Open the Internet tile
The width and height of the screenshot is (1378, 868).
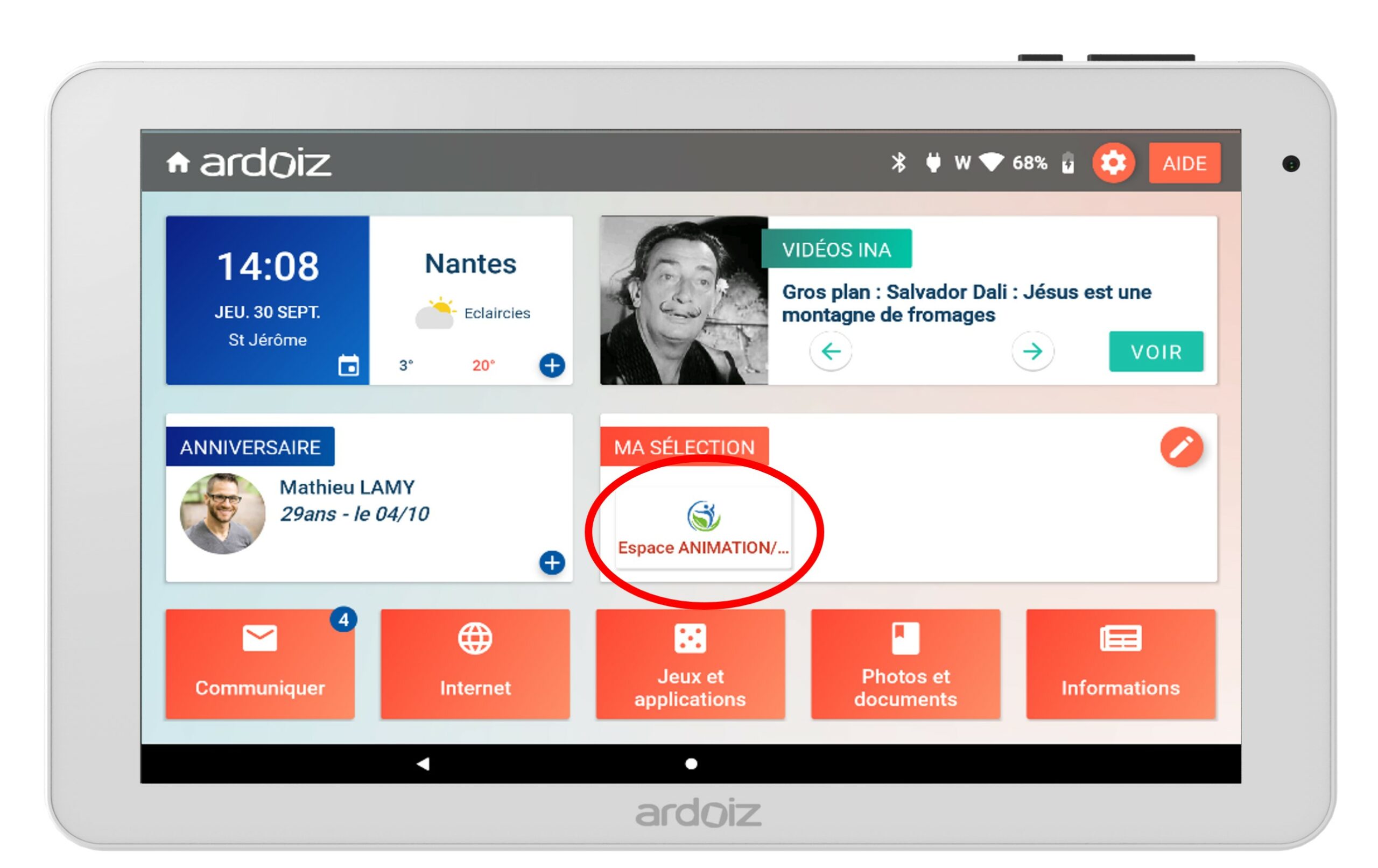click(475, 664)
